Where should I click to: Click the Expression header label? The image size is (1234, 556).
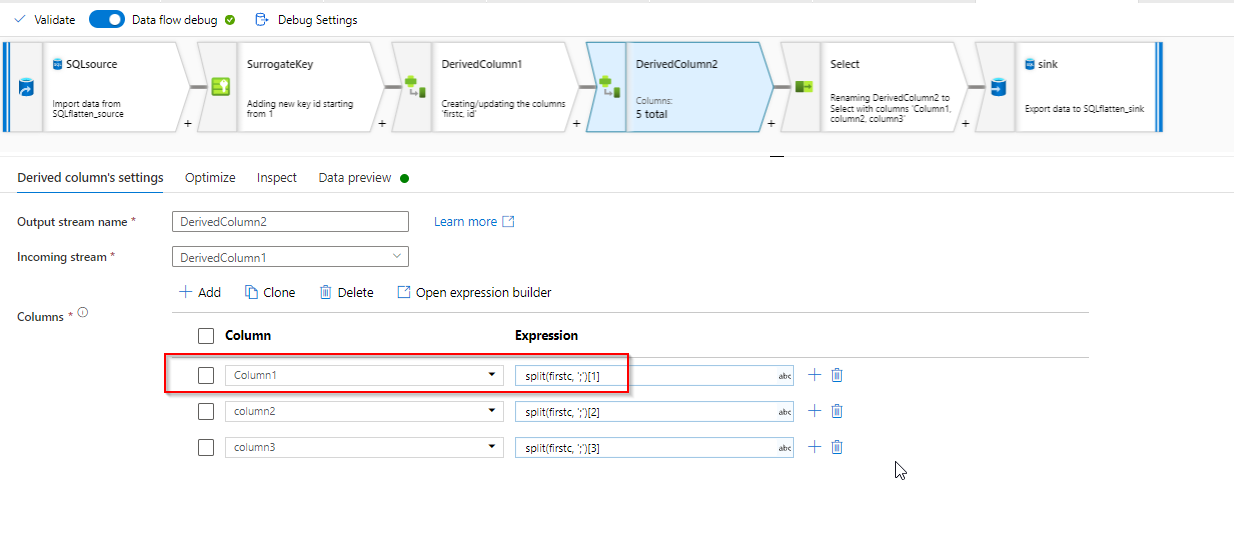[546, 336]
